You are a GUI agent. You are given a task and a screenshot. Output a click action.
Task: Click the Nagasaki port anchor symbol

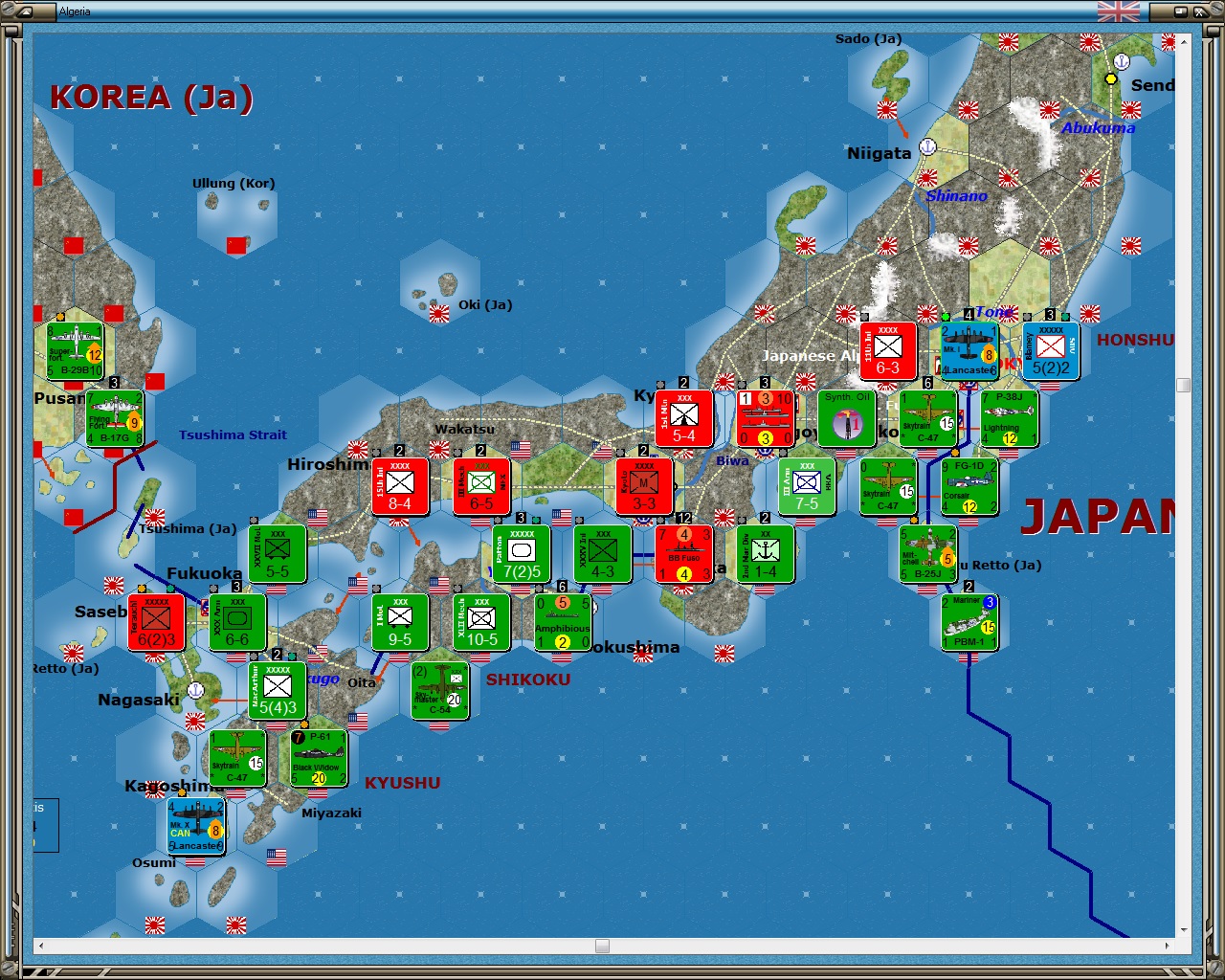tap(196, 689)
